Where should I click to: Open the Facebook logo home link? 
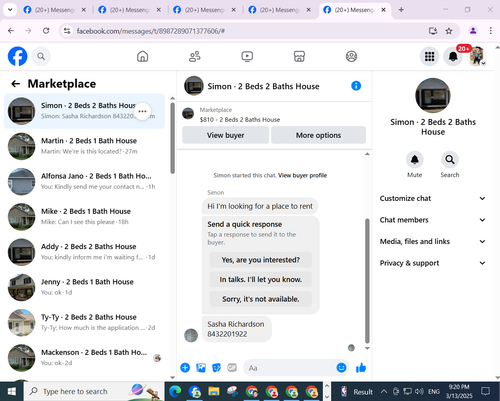pos(17,56)
